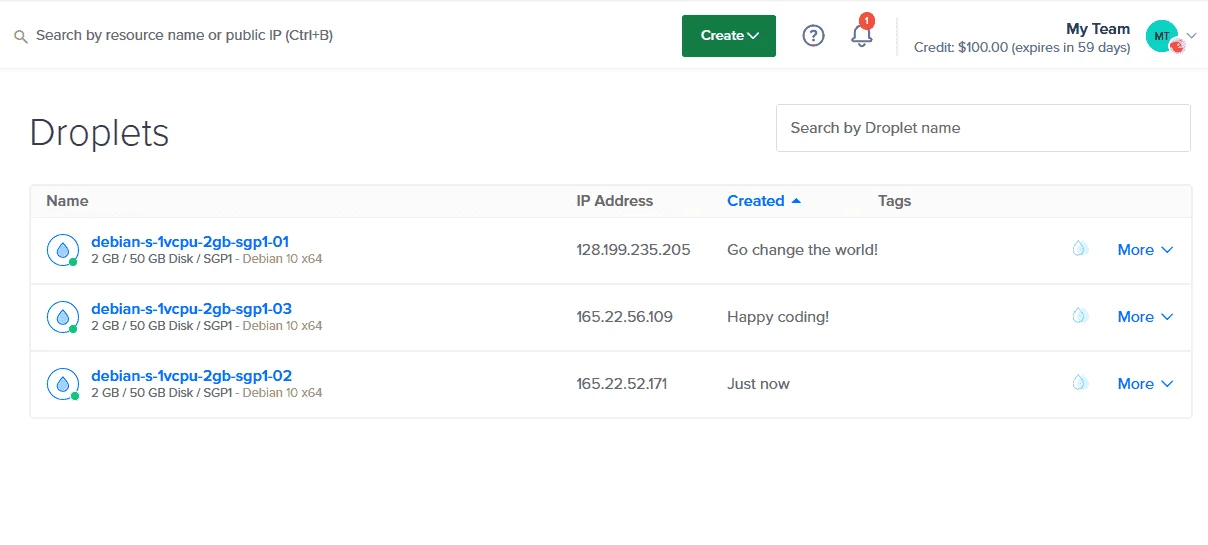1208x545 pixels.
Task: Click the 'Just now' created text
Action: point(758,384)
